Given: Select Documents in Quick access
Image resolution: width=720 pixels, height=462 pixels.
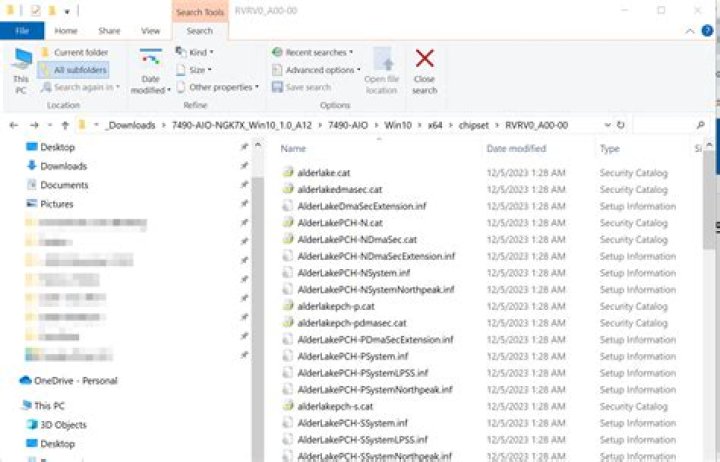Looking at the screenshot, I should [x=64, y=185].
